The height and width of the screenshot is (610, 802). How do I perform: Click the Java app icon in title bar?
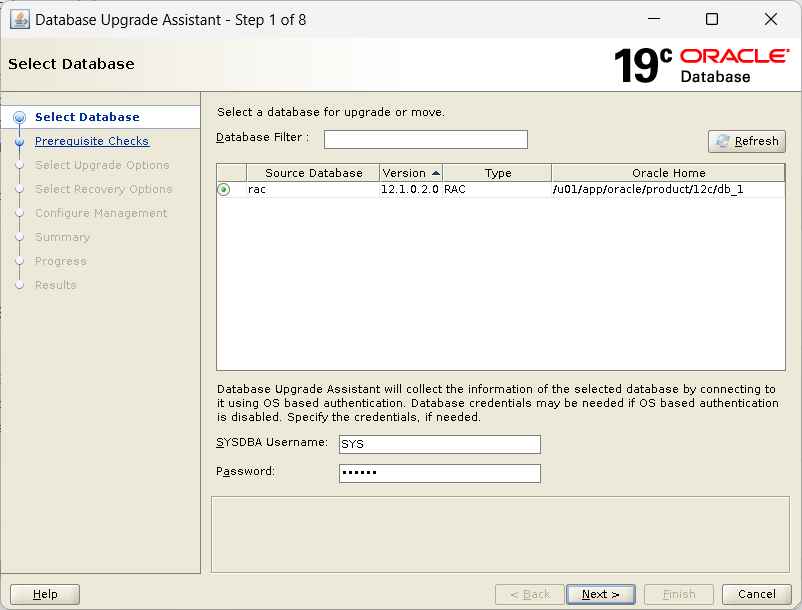[20, 20]
